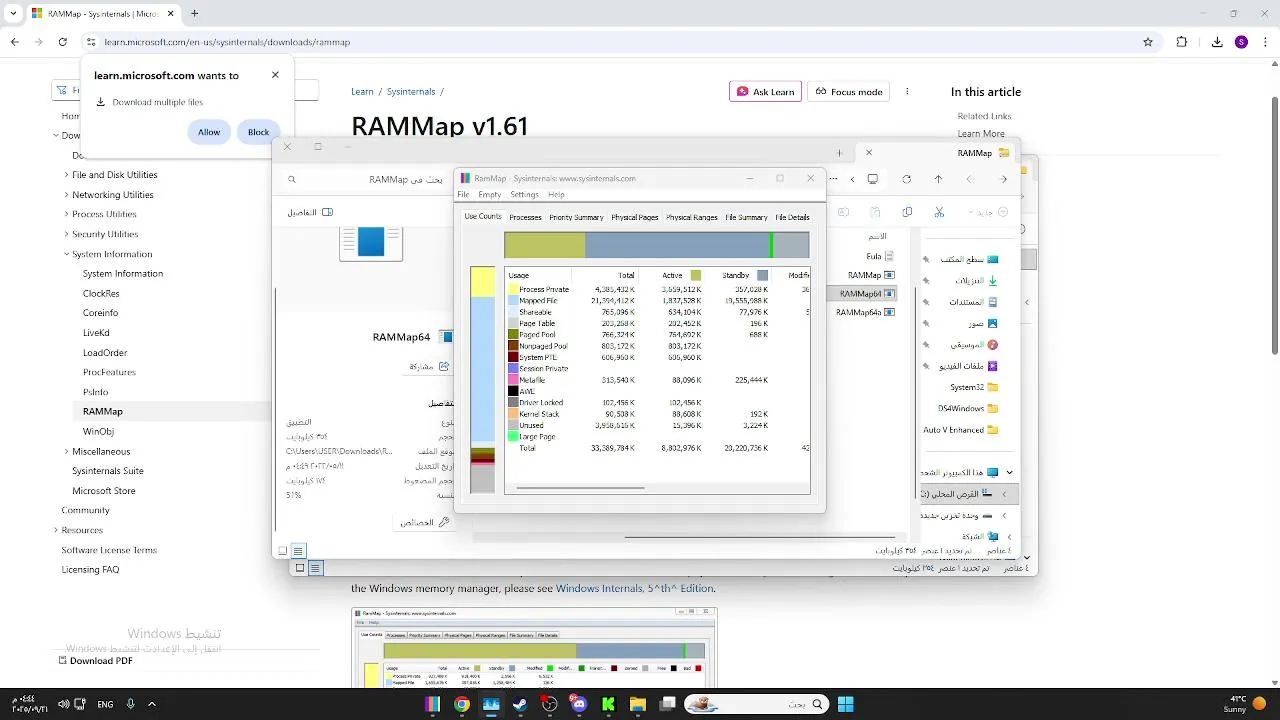Viewport: 1280px width, 720px height.
Task: Open Windows Internals book link
Action: [x=635, y=588]
